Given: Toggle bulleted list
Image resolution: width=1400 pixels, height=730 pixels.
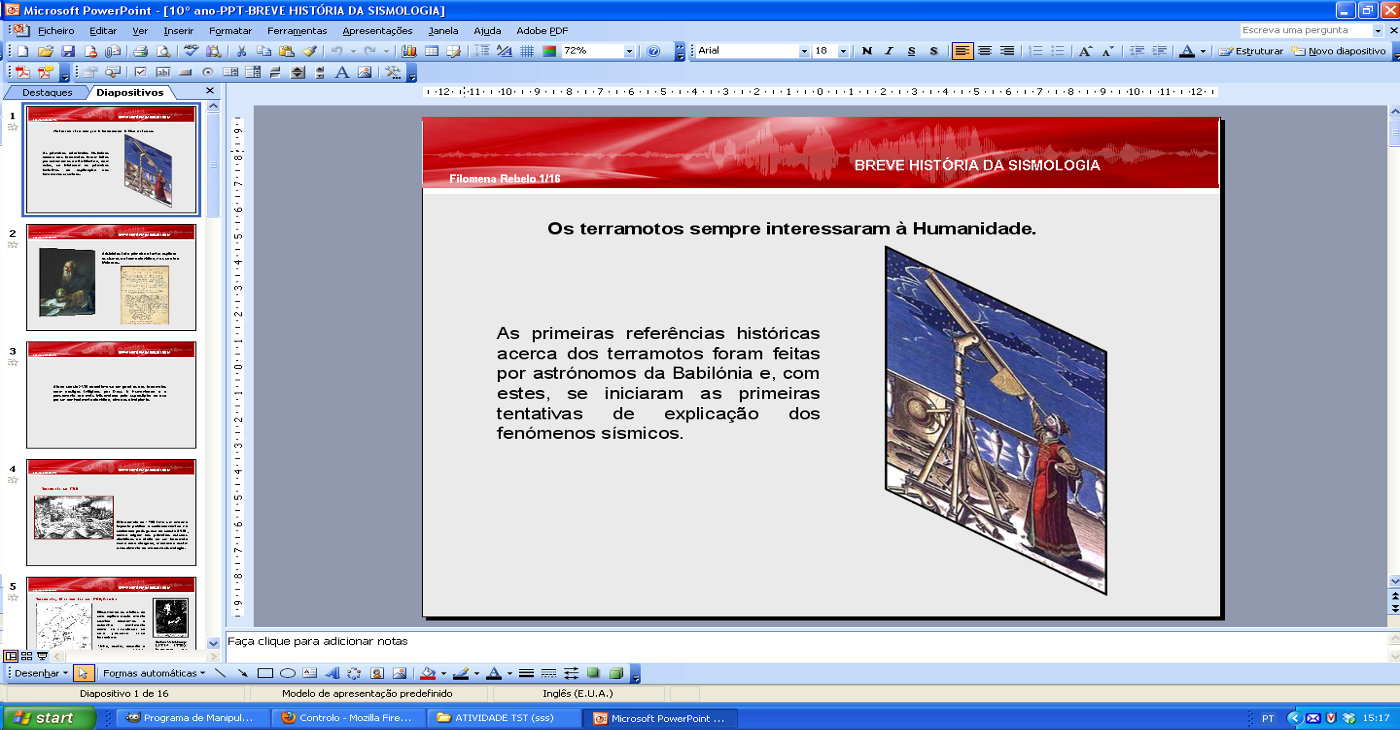Looking at the screenshot, I should 1058,51.
